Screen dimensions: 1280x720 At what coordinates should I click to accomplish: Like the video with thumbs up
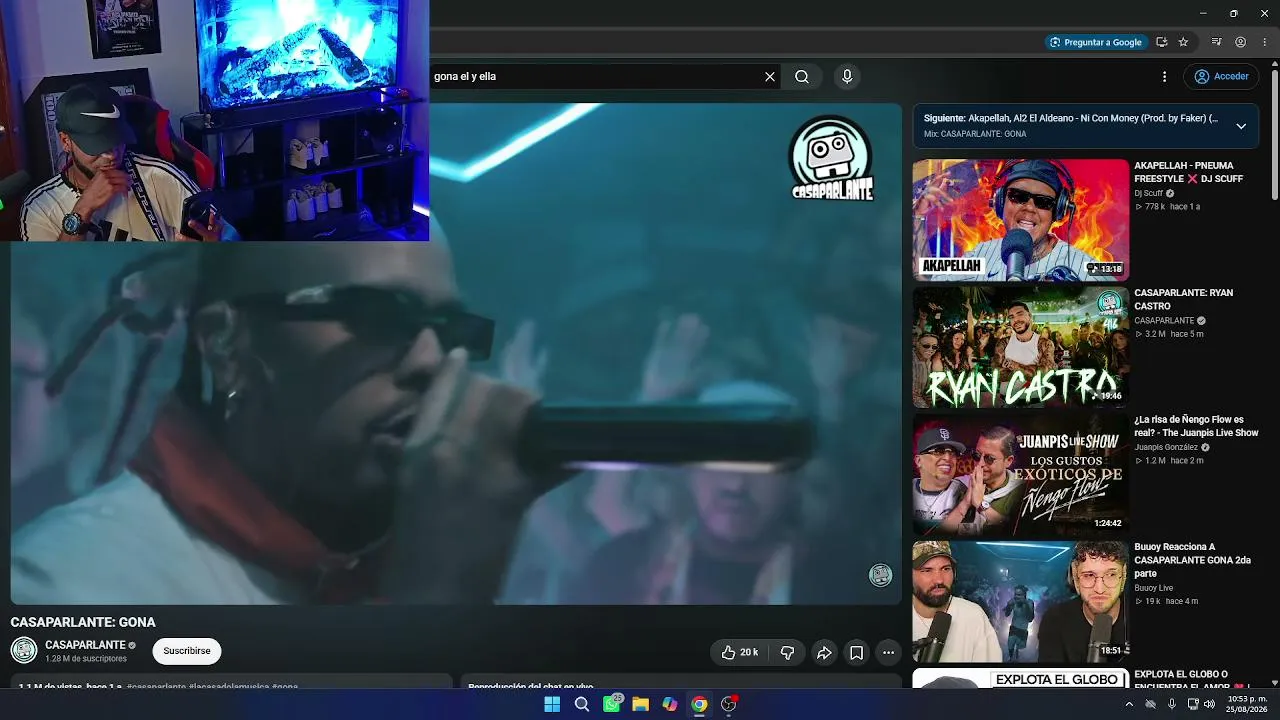(740, 652)
